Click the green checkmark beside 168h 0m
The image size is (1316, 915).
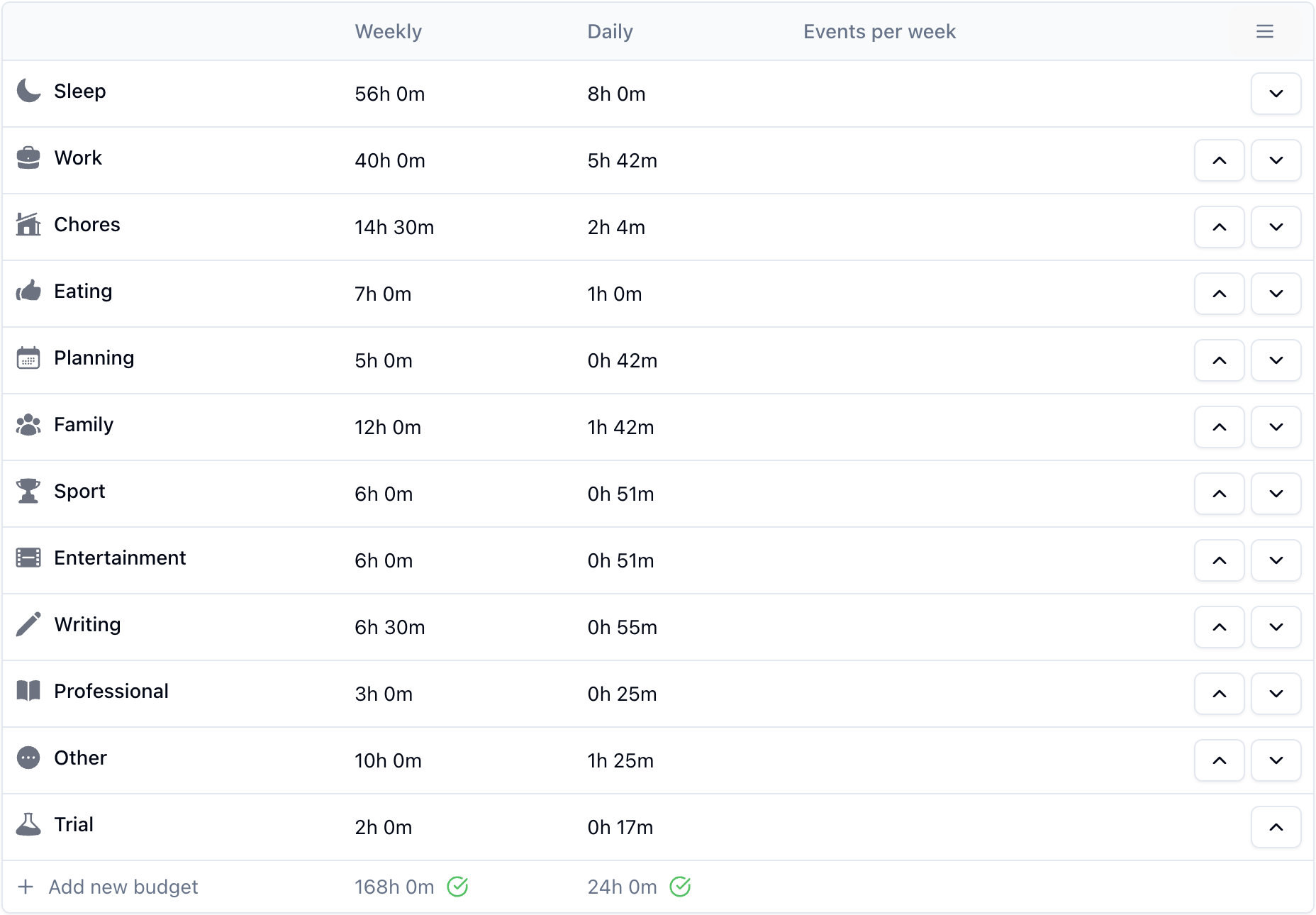click(x=459, y=887)
